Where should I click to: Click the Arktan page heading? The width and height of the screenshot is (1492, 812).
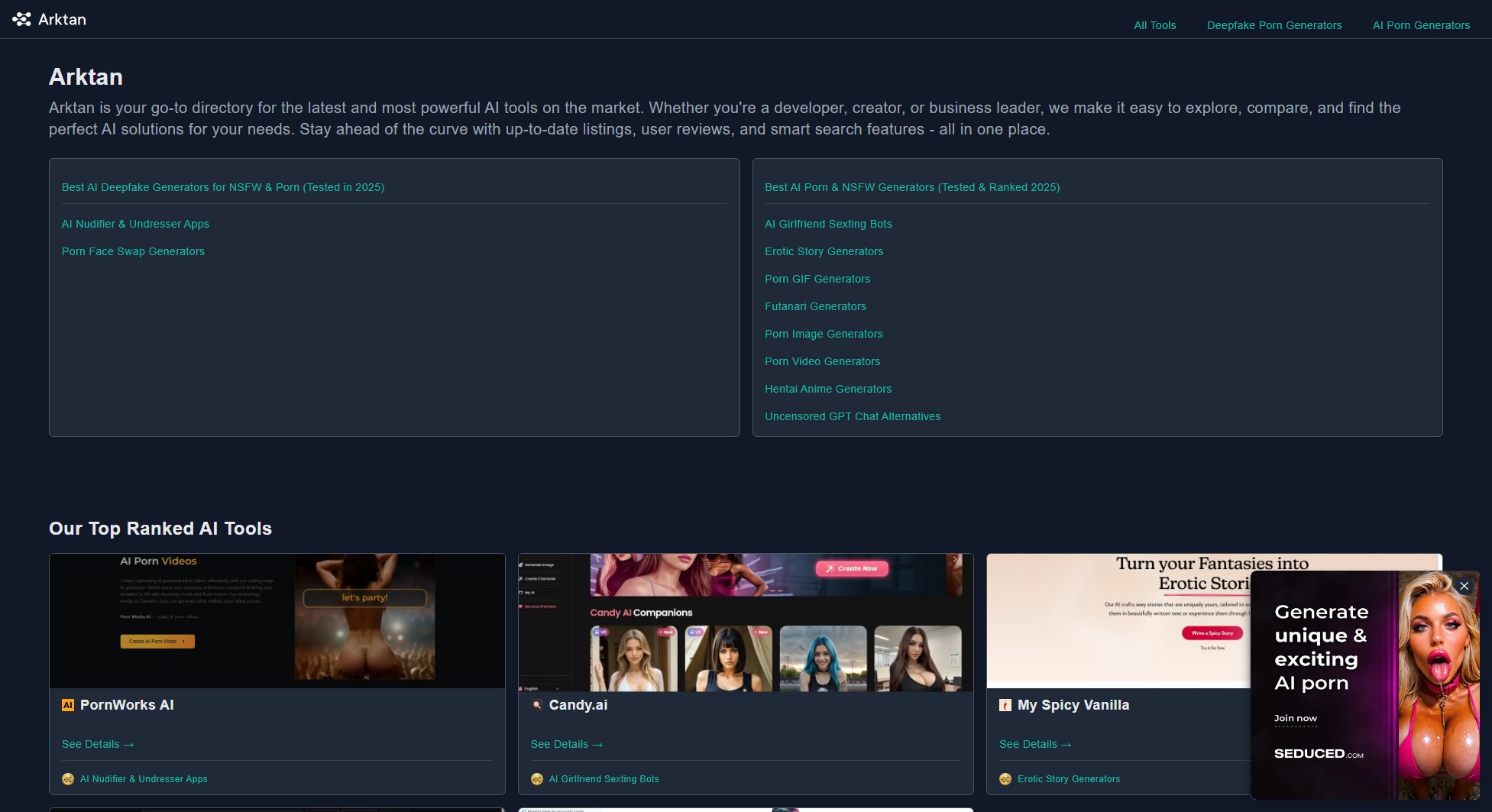click(86, 76)
